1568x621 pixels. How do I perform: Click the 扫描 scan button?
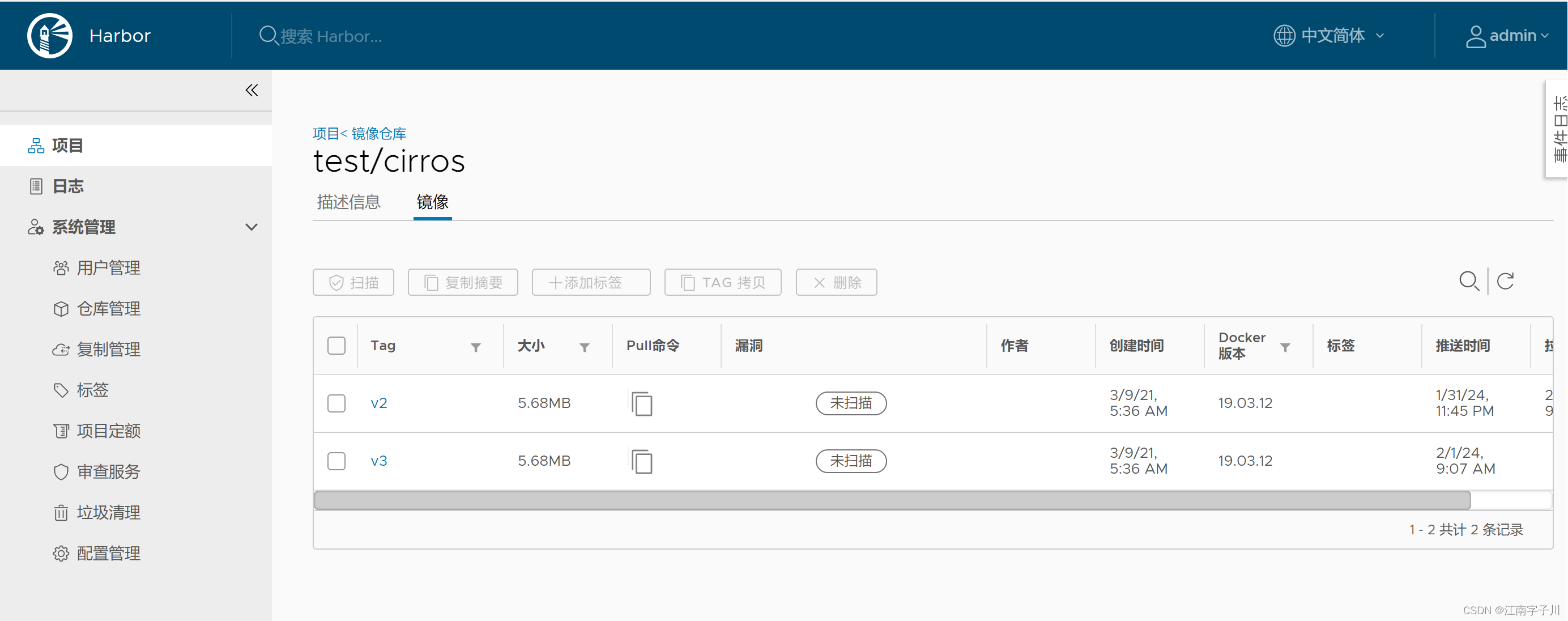pyautogui.click(x=353, y=283)
